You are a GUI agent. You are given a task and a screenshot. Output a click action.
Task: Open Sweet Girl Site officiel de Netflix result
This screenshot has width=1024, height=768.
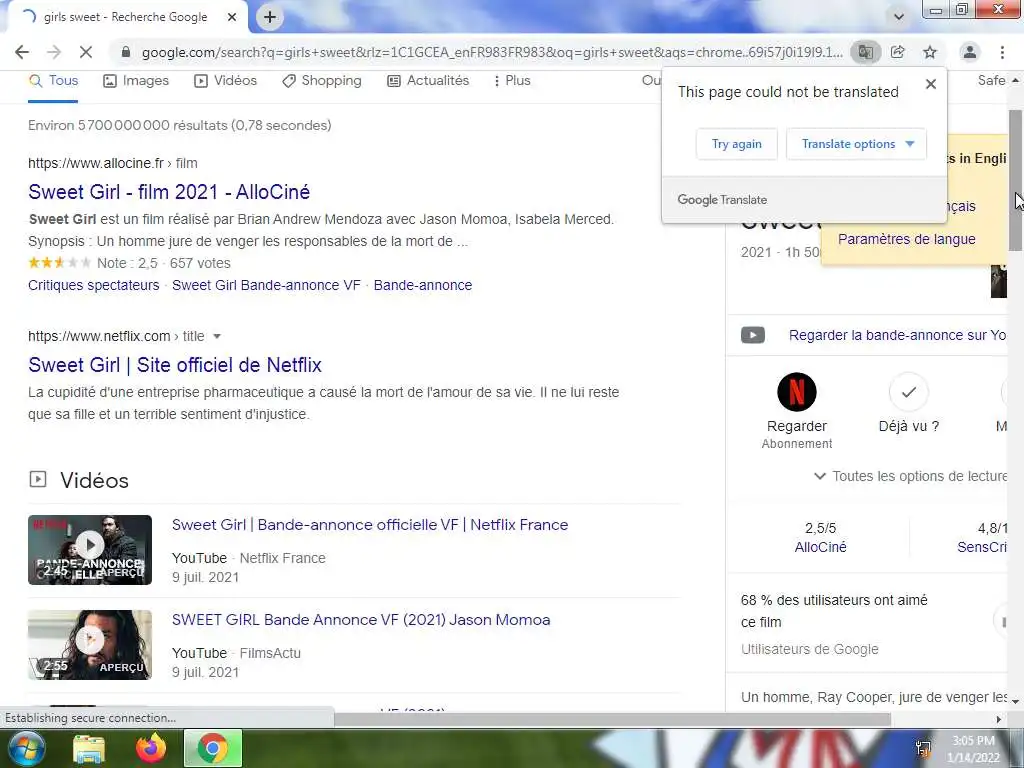pyautogui.click(x=175, y=364)
